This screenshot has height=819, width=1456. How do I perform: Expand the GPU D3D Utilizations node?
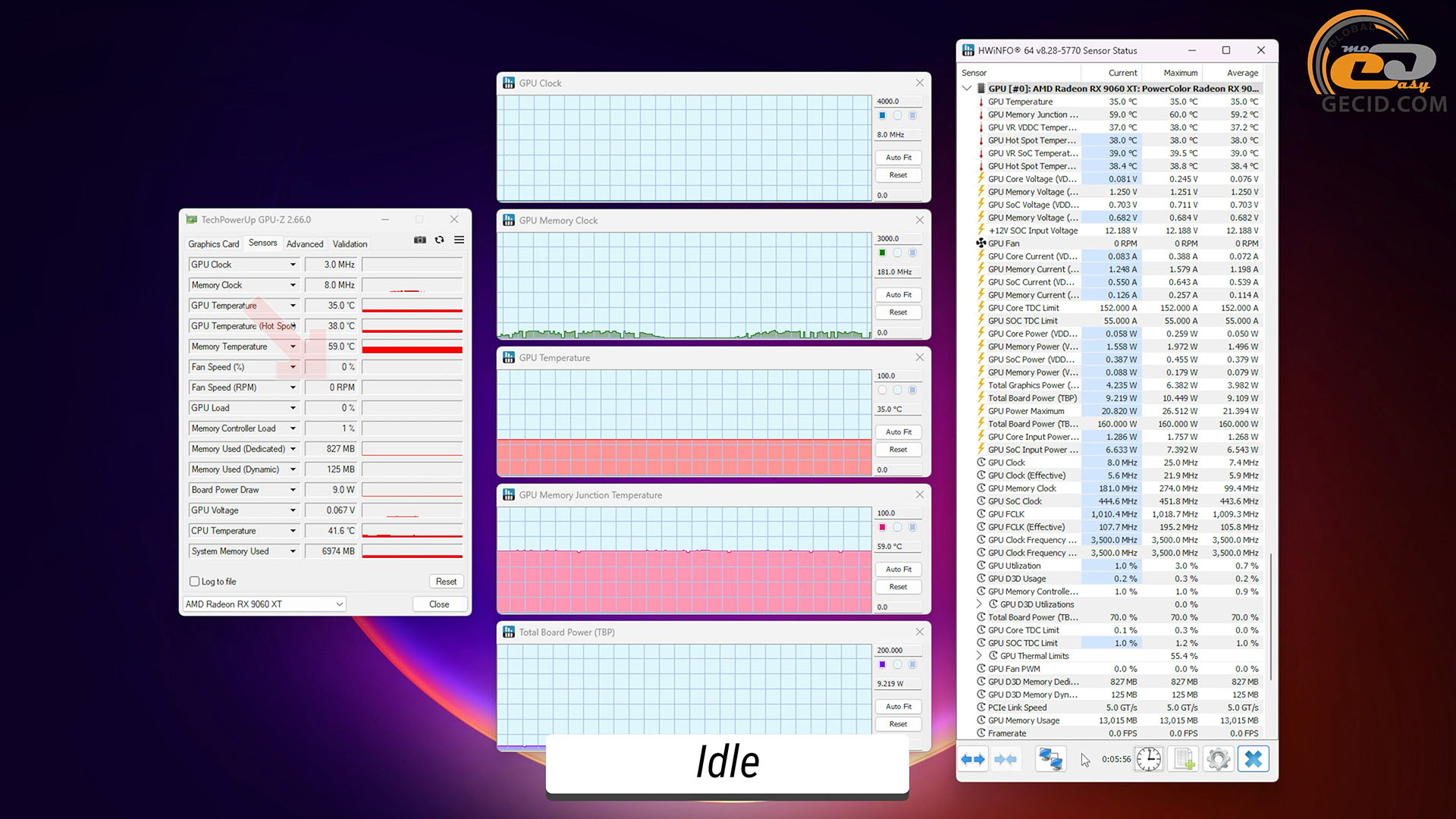click(979, 604)
